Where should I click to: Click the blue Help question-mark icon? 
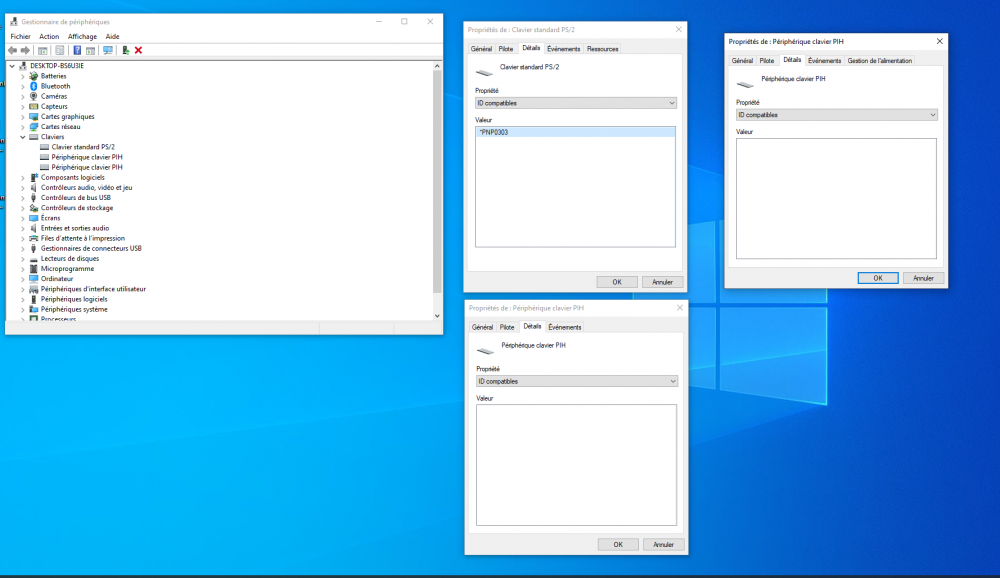pos(77,50)
